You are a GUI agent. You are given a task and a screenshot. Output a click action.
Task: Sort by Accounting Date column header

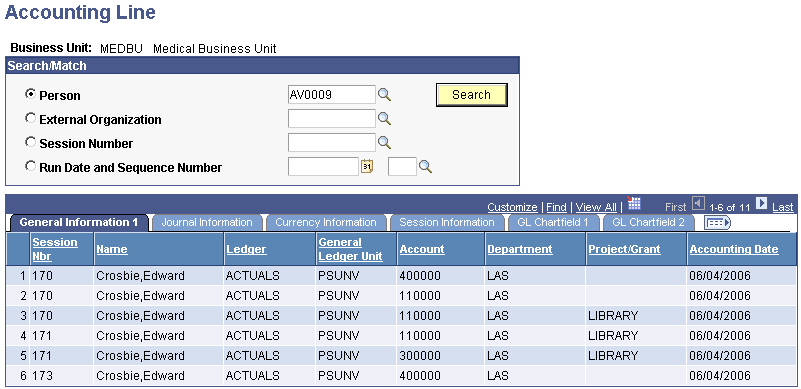pos(734,249)
